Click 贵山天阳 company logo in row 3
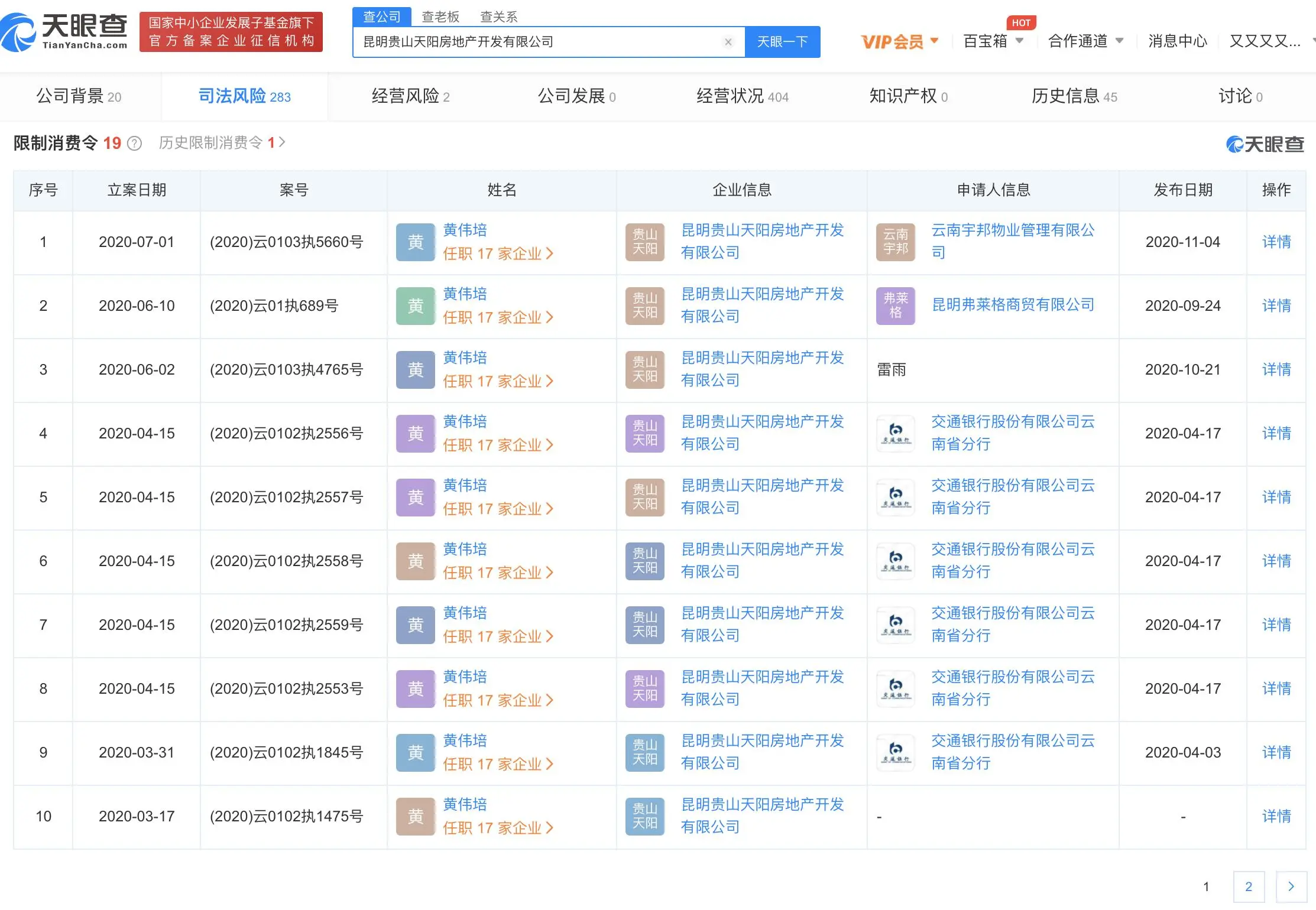Screen dimensions: 1316x910 coord(645,370)
